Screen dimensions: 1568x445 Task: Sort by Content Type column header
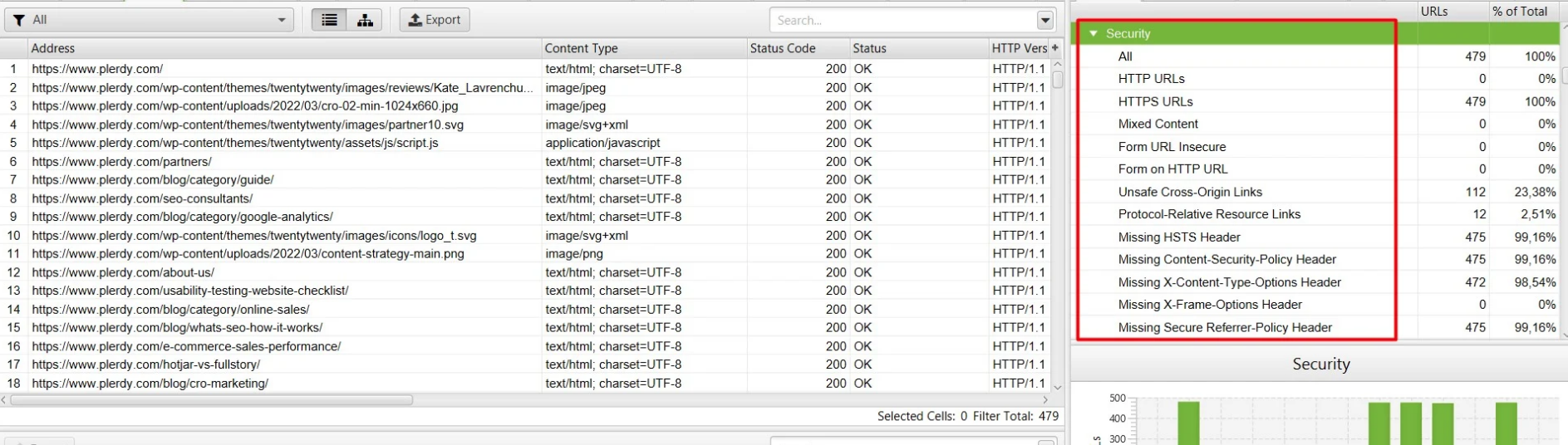[x=642, y=48]
